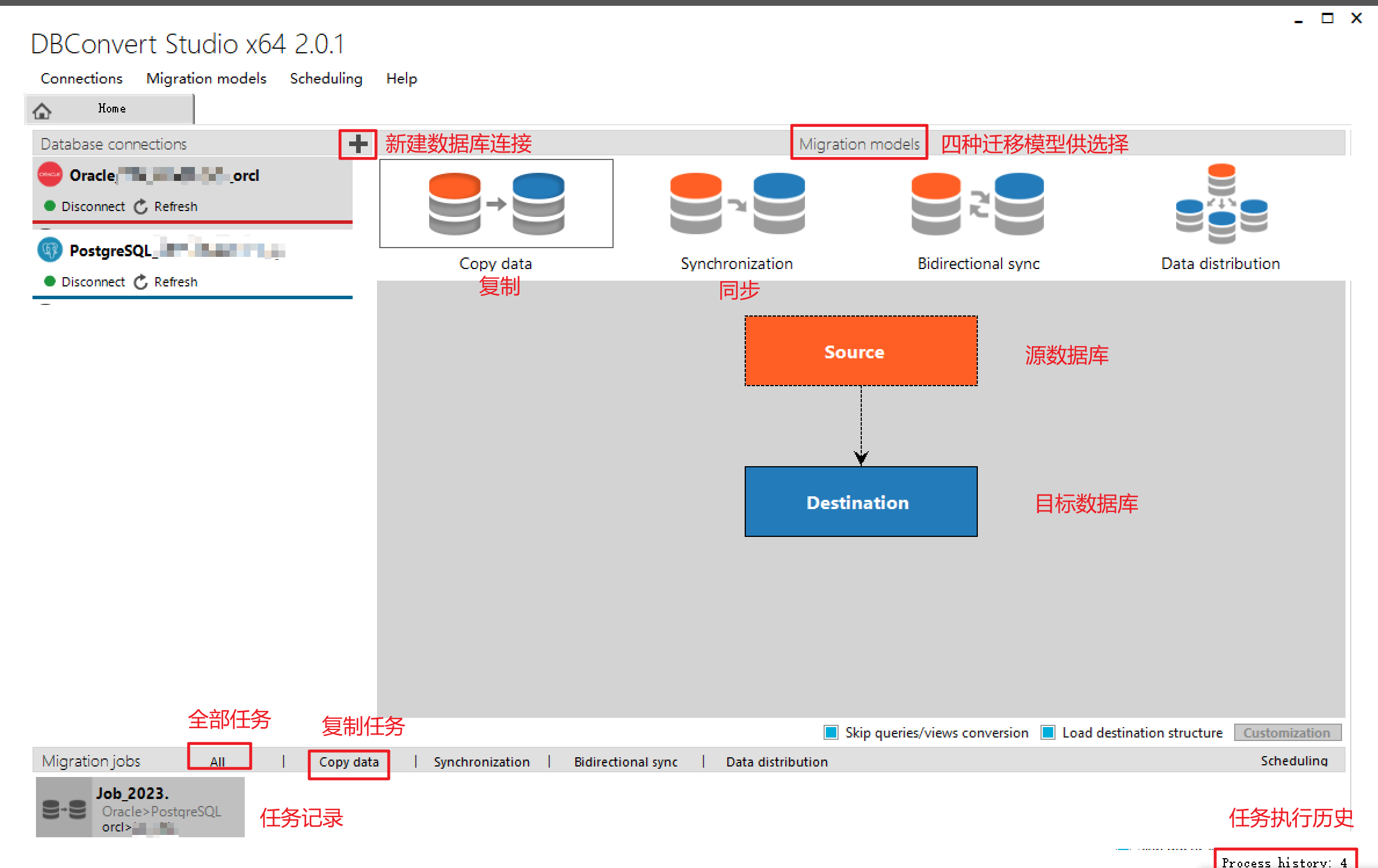
Task: Click the plus icon to add database connection
Action: 358,144
